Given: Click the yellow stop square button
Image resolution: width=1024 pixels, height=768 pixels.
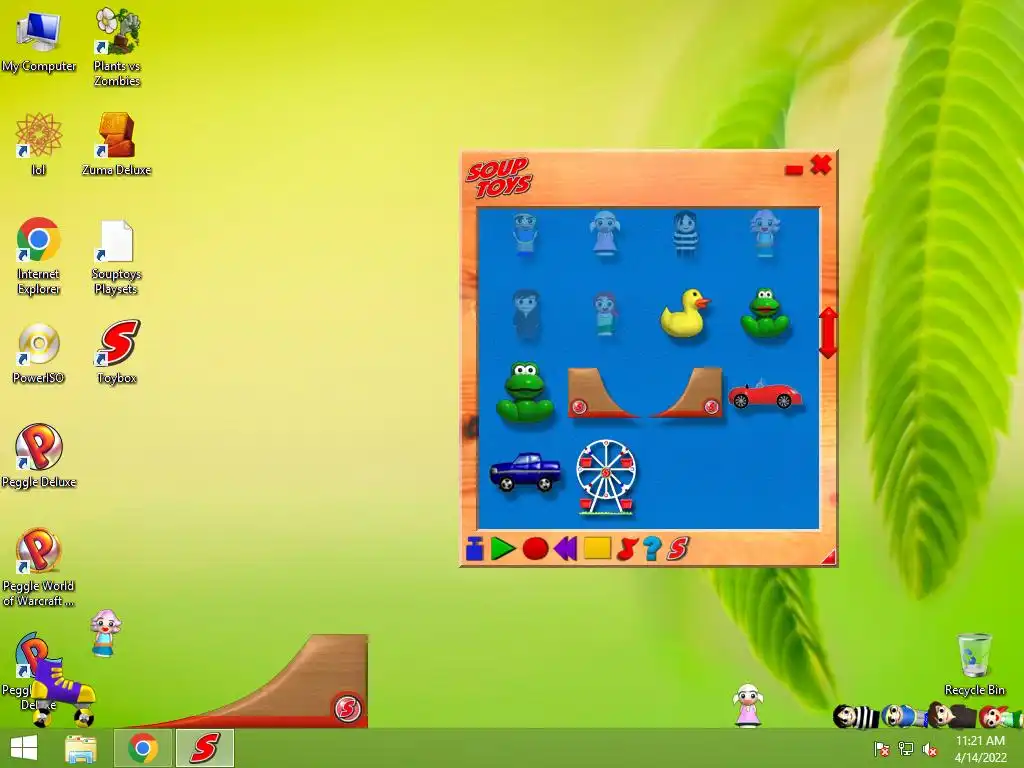Looking at the screenshot, I should coord(597,548).
